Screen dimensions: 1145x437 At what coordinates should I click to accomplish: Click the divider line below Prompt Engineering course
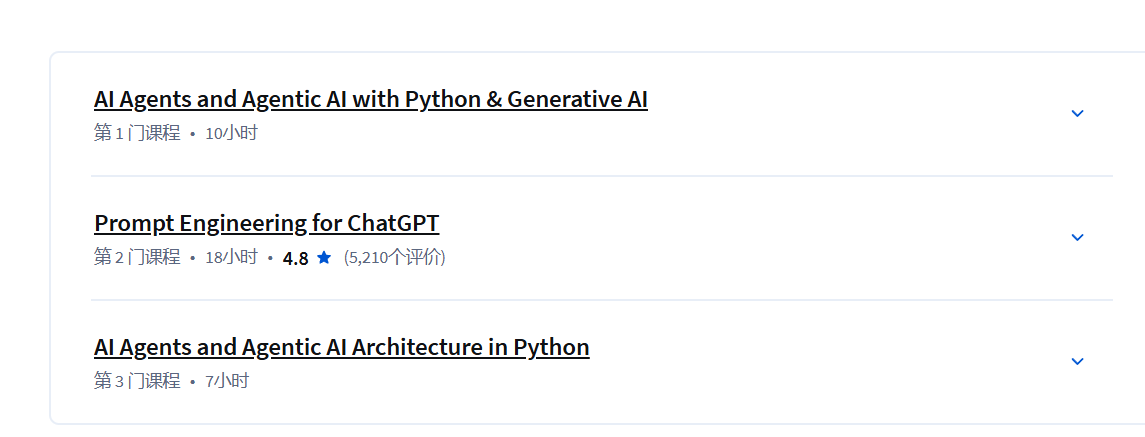click(x=601, y=300)
